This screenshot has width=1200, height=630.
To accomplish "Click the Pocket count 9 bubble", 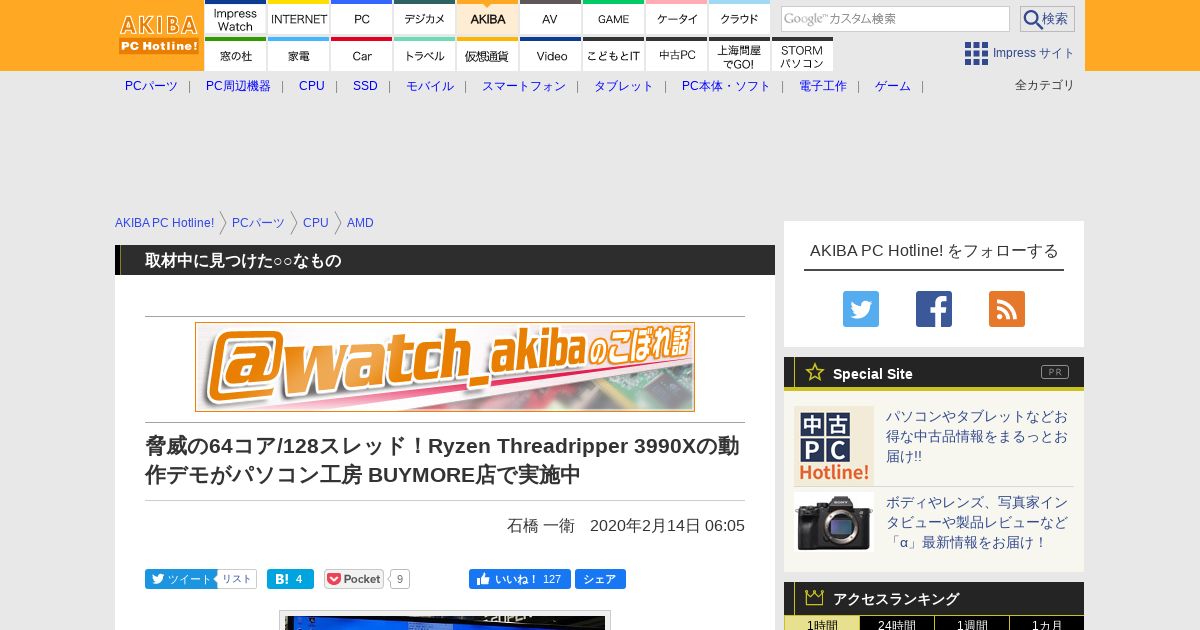I will [400, 579].
